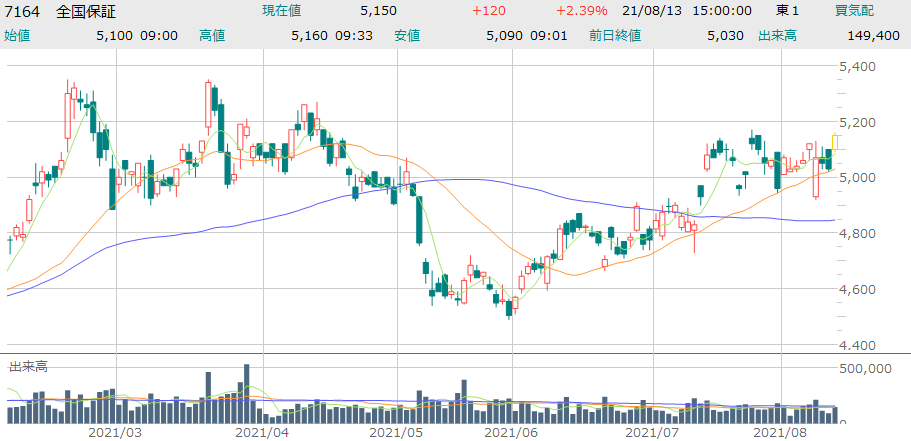Click the 高値 value 5,160
911x441 pixels.
(309, 35)
